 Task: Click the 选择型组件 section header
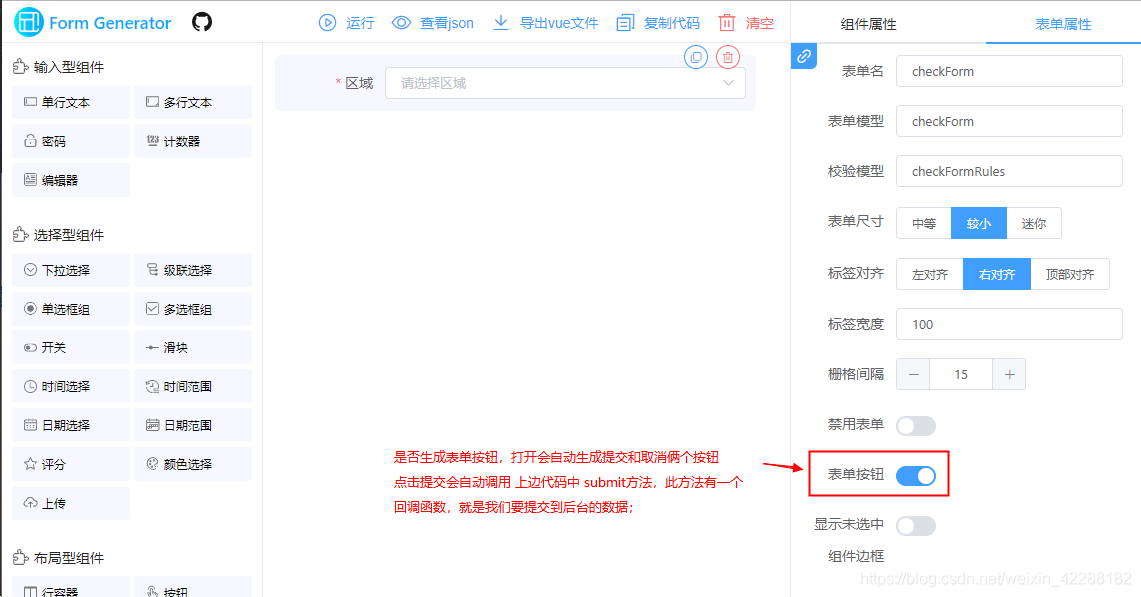[59, 234]
